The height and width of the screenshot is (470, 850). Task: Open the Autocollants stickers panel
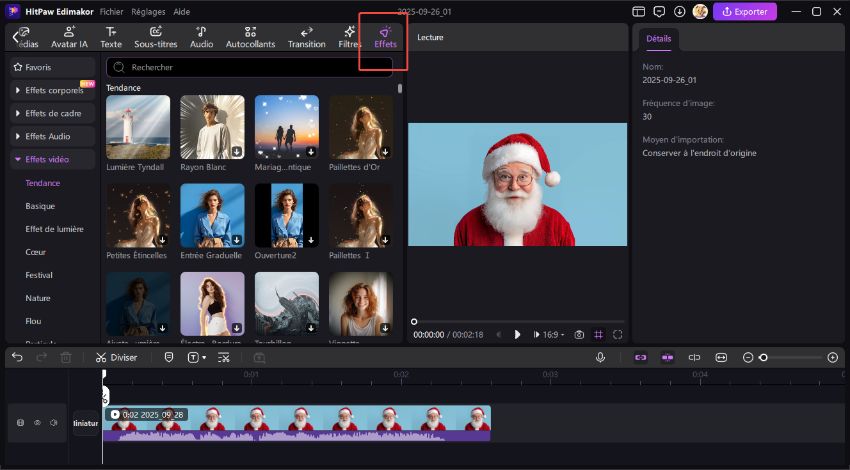(250, 37)
